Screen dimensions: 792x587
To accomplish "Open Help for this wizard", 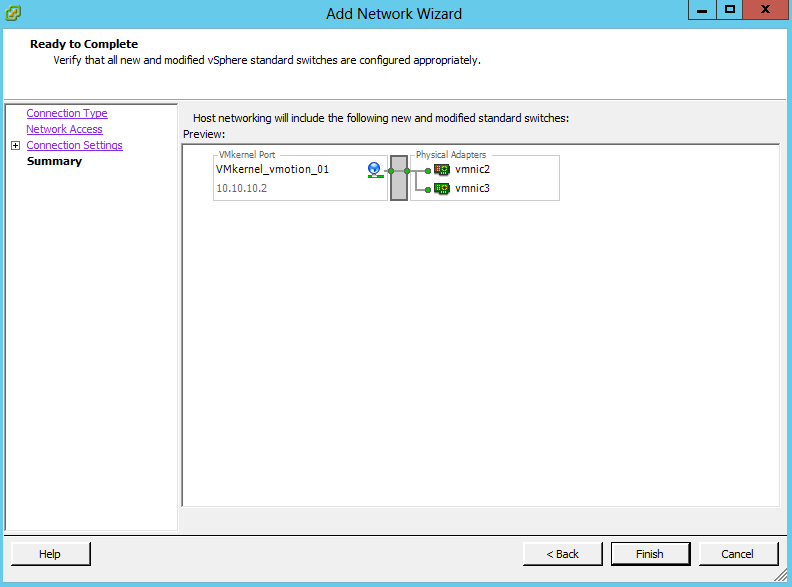I will pyautogui.click(x=51, y=554).
